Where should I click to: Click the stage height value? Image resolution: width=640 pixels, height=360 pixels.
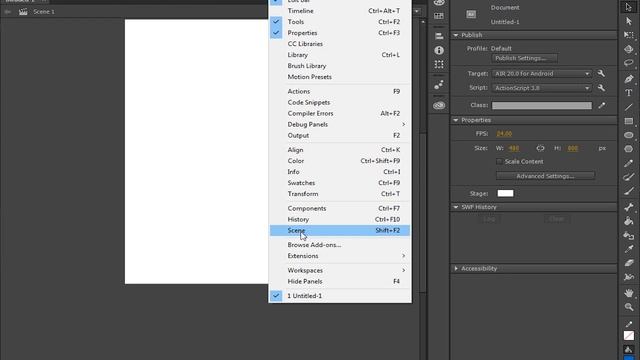point(573,148)
